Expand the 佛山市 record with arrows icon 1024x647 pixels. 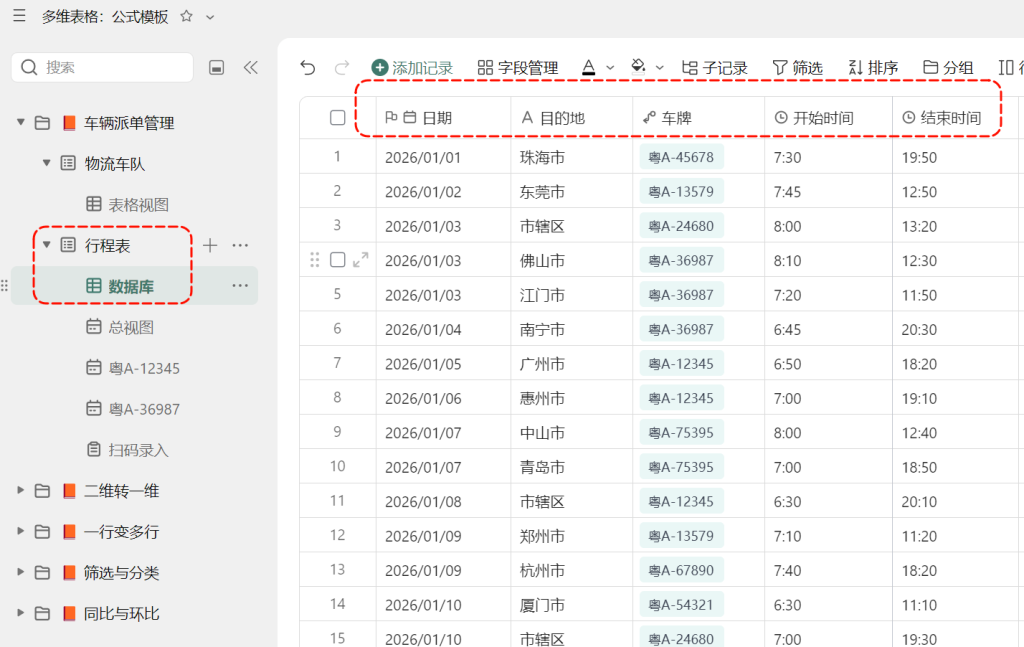pyautogui.click(x=360, y=260)
